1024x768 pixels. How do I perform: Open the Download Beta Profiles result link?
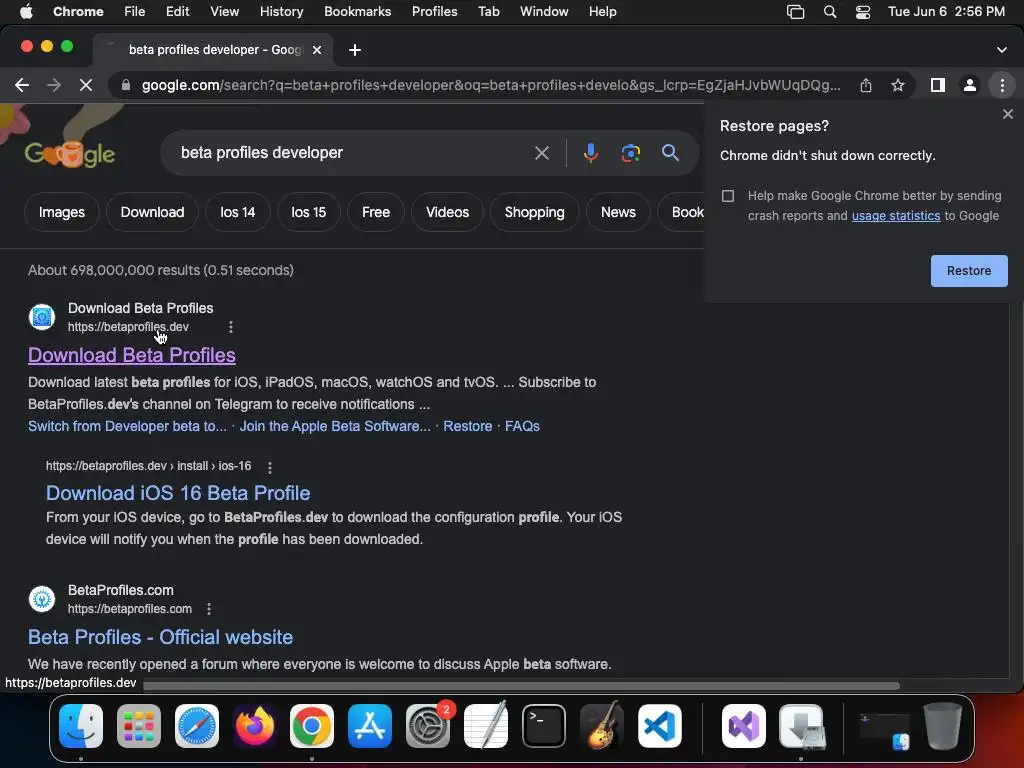coord(132,355)
